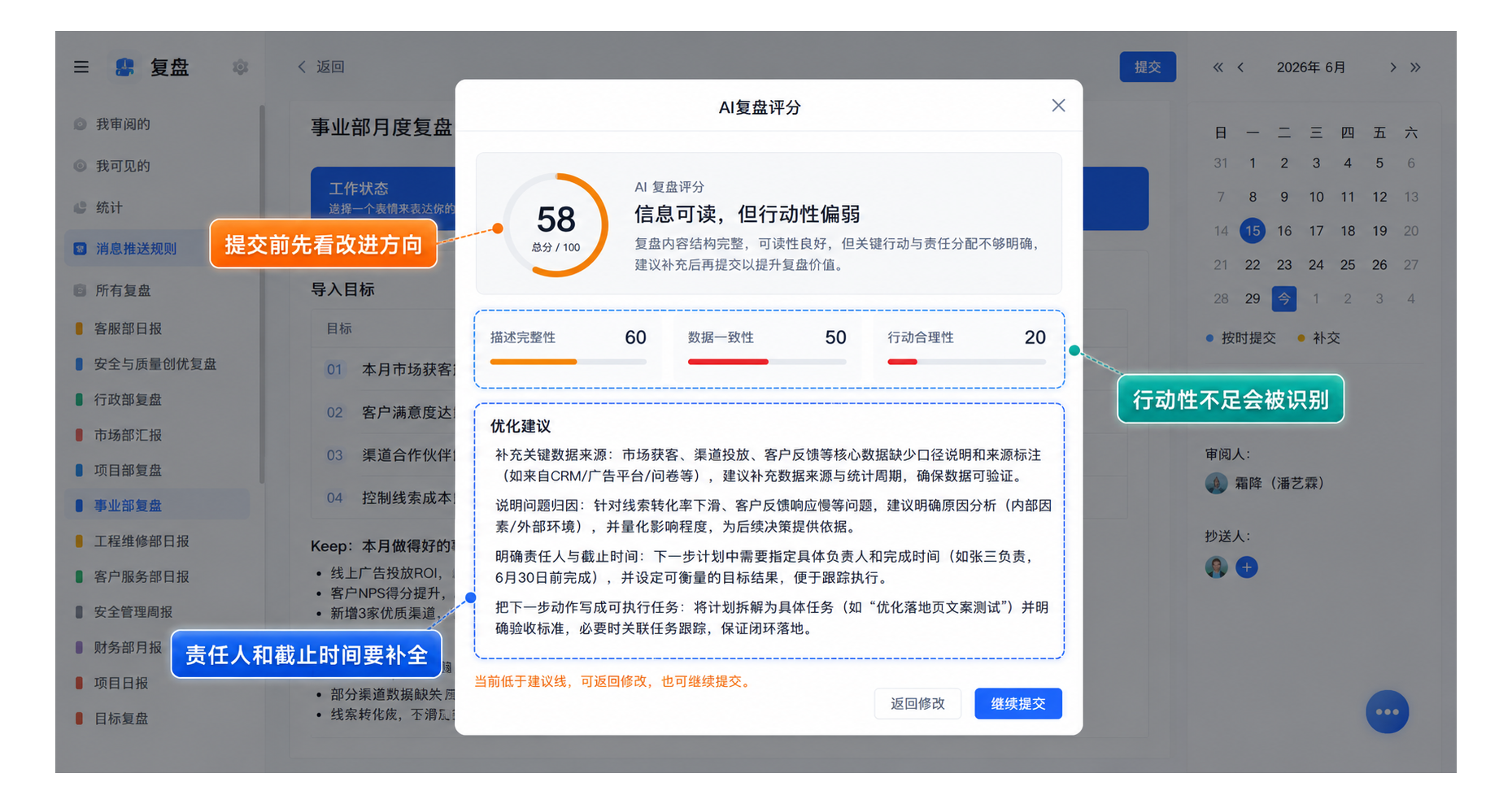
Task: Open the hamburger menu icon
Action: pos(81,67)
